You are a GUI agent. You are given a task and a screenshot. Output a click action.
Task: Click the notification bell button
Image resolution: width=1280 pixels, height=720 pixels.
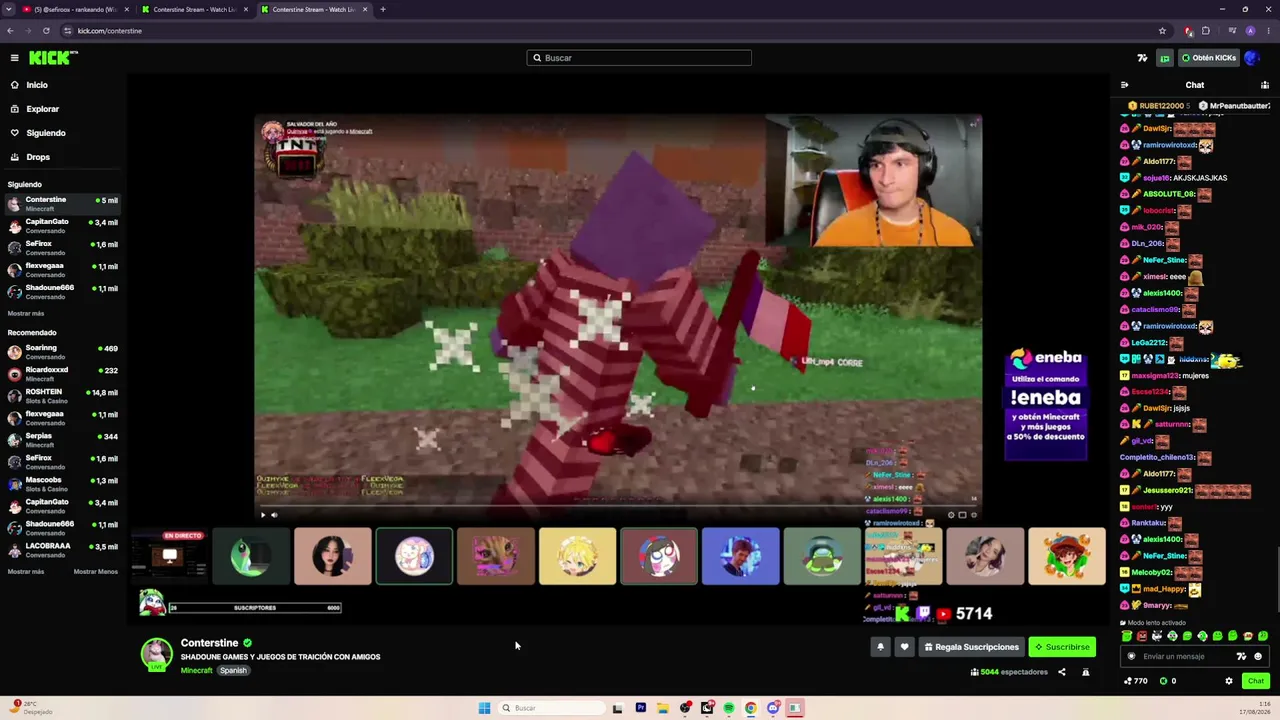pos(880,647)
